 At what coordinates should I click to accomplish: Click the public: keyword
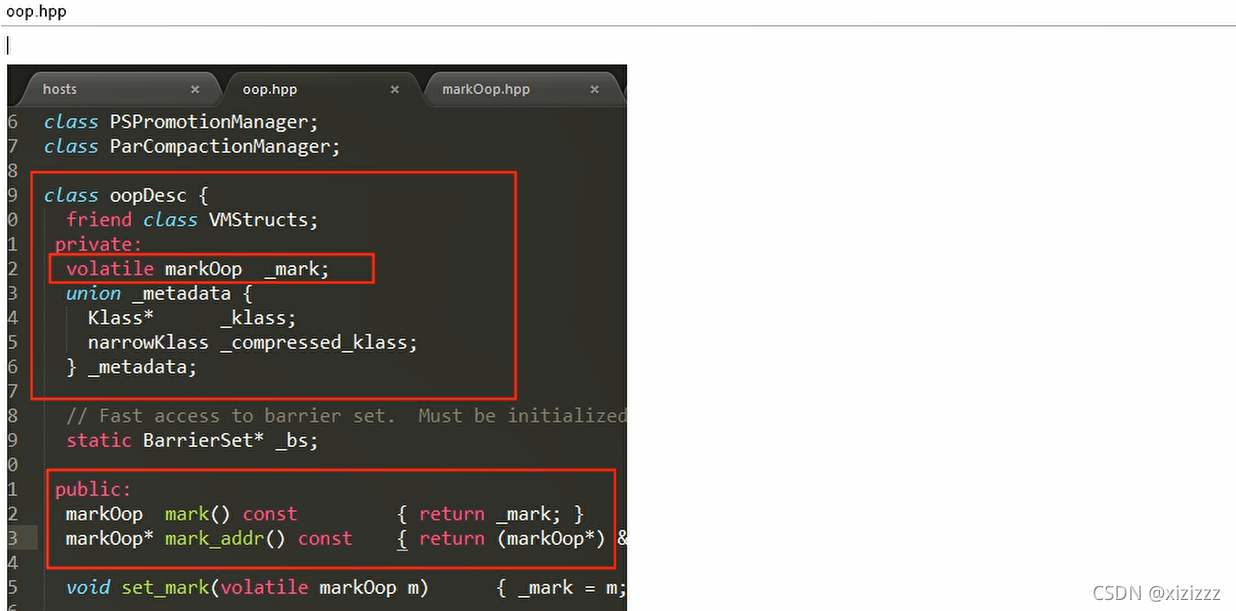(x=93, y=489)
